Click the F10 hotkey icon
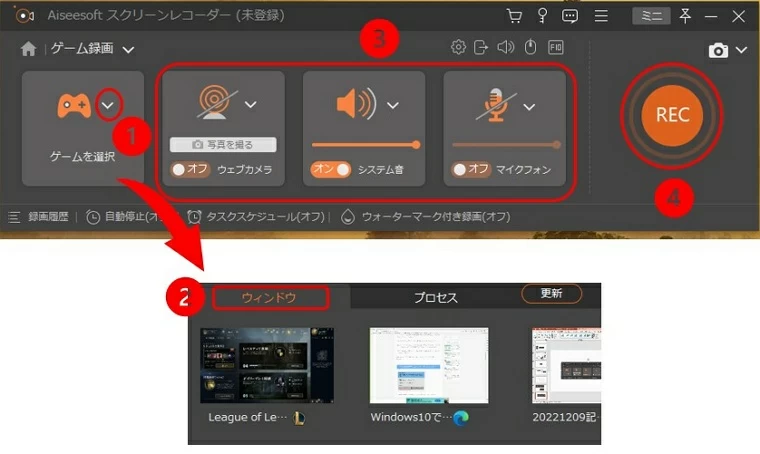 pos(555,47)
